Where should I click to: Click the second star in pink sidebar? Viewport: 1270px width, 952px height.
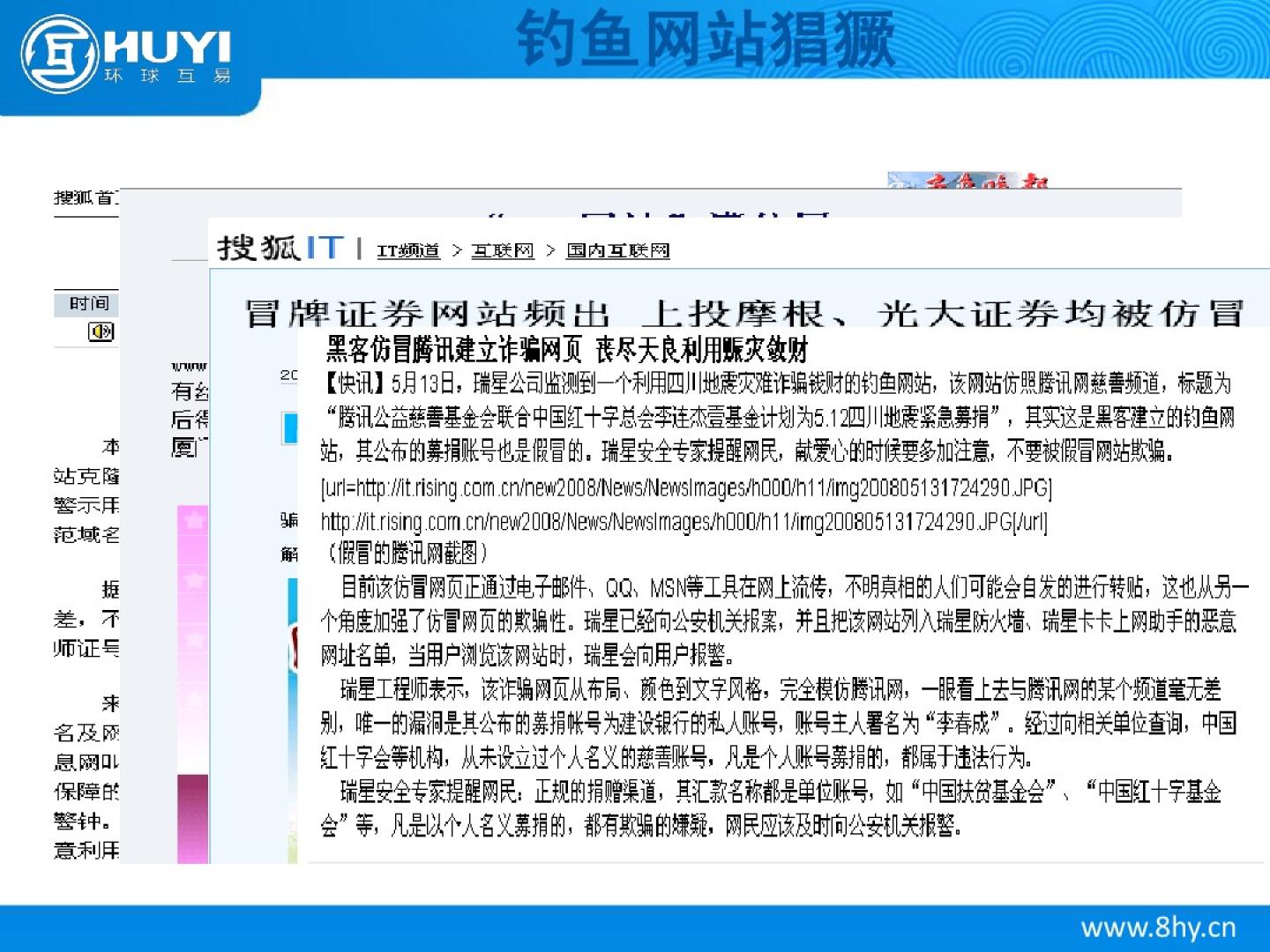coord(193,579)
